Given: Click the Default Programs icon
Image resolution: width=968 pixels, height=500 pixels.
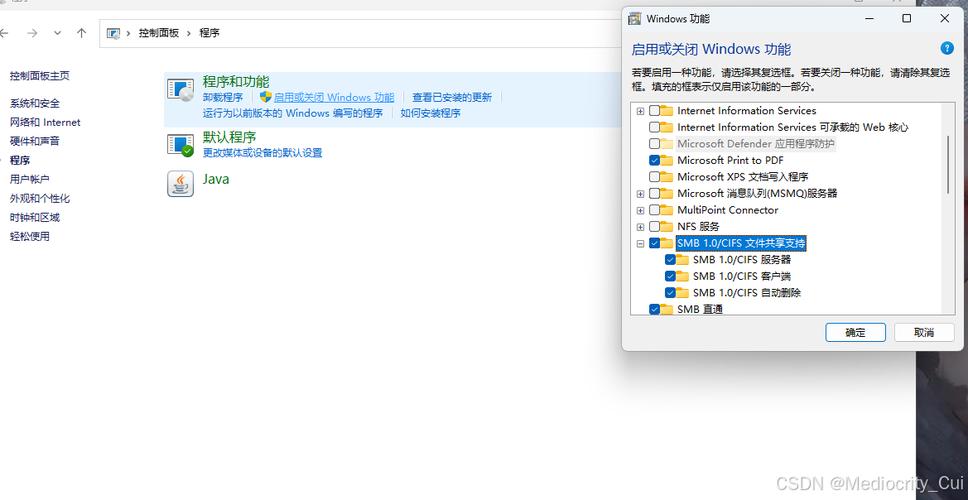Looking at the screenshot, I should pos(180,145).
